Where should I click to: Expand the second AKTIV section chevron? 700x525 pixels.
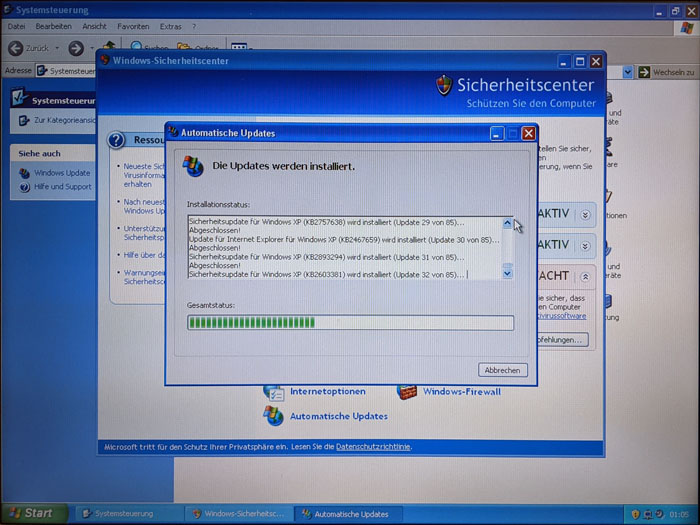(585, 246)
